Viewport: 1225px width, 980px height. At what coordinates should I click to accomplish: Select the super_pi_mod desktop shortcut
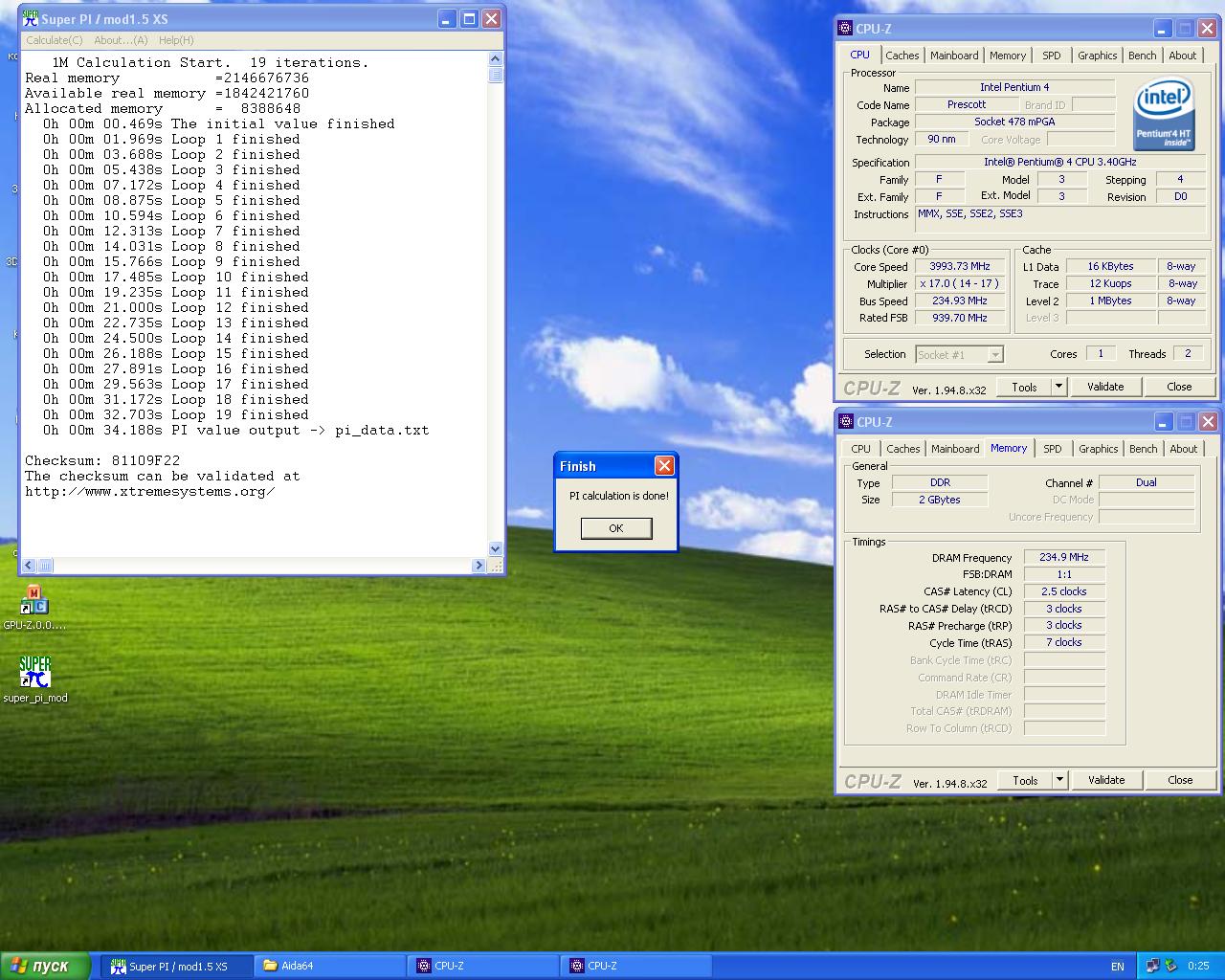click(x=34, y=672)
